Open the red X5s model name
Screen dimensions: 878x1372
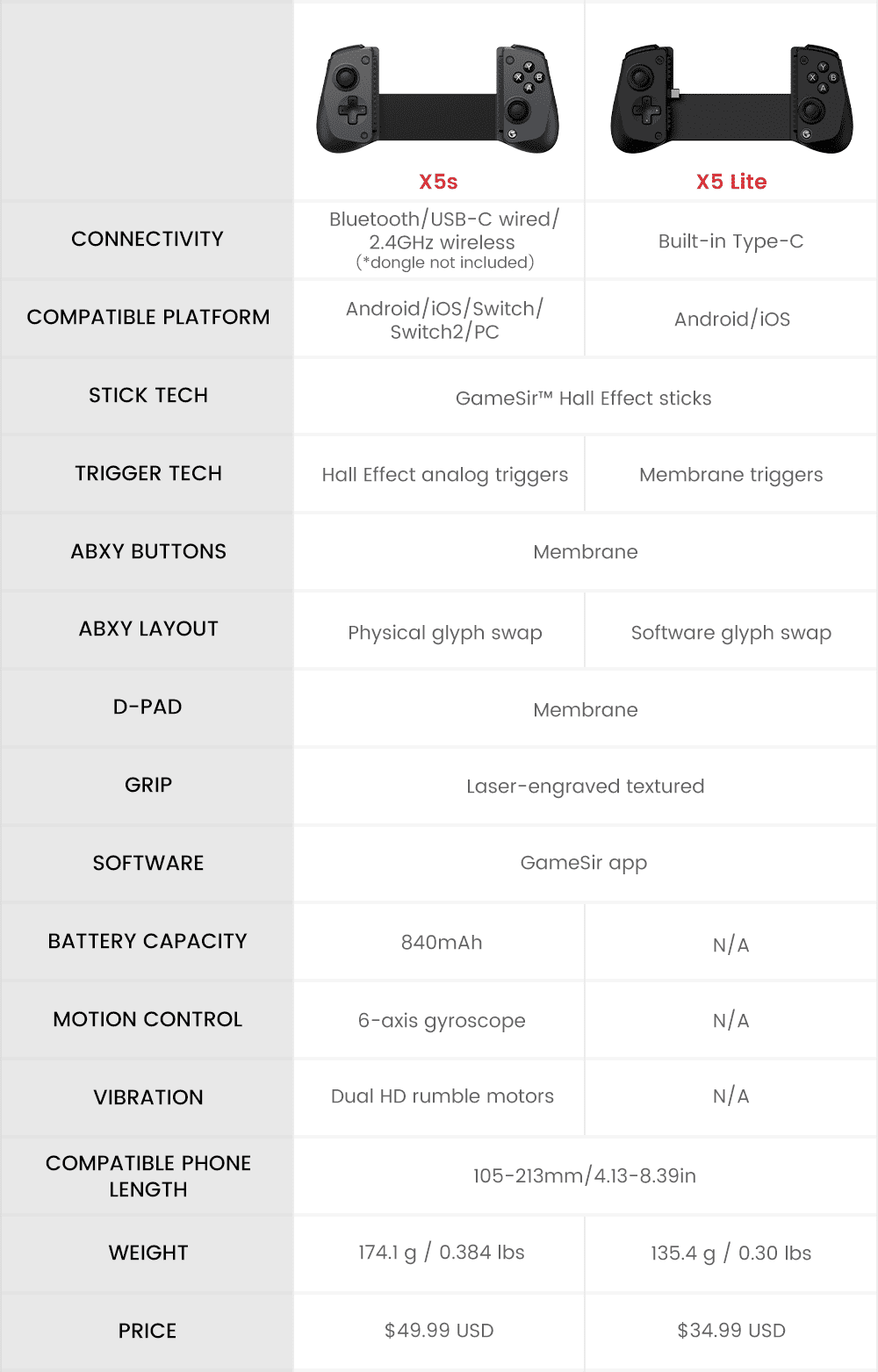pos(438,182)
